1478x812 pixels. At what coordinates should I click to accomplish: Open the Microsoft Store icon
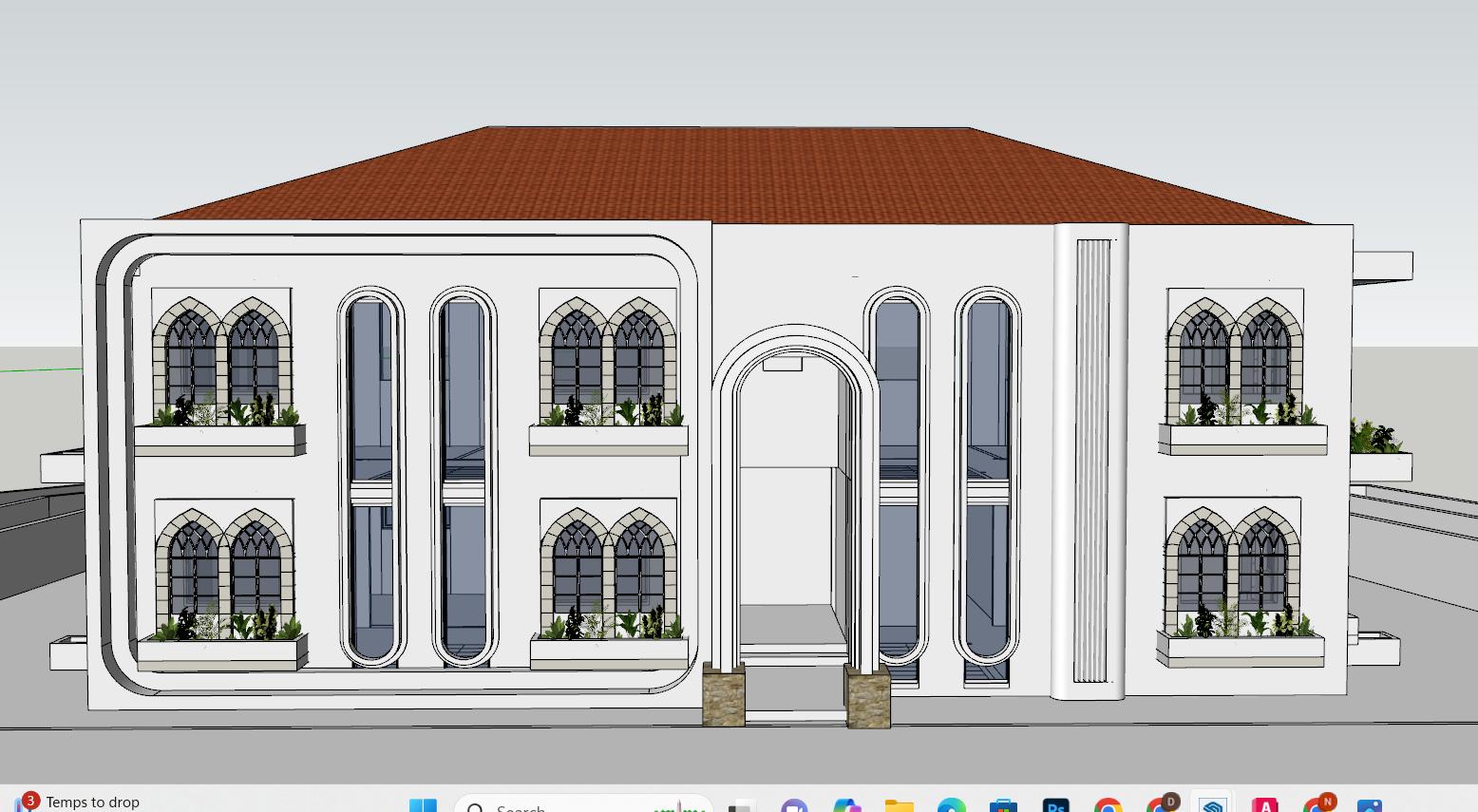(1003, 806)
